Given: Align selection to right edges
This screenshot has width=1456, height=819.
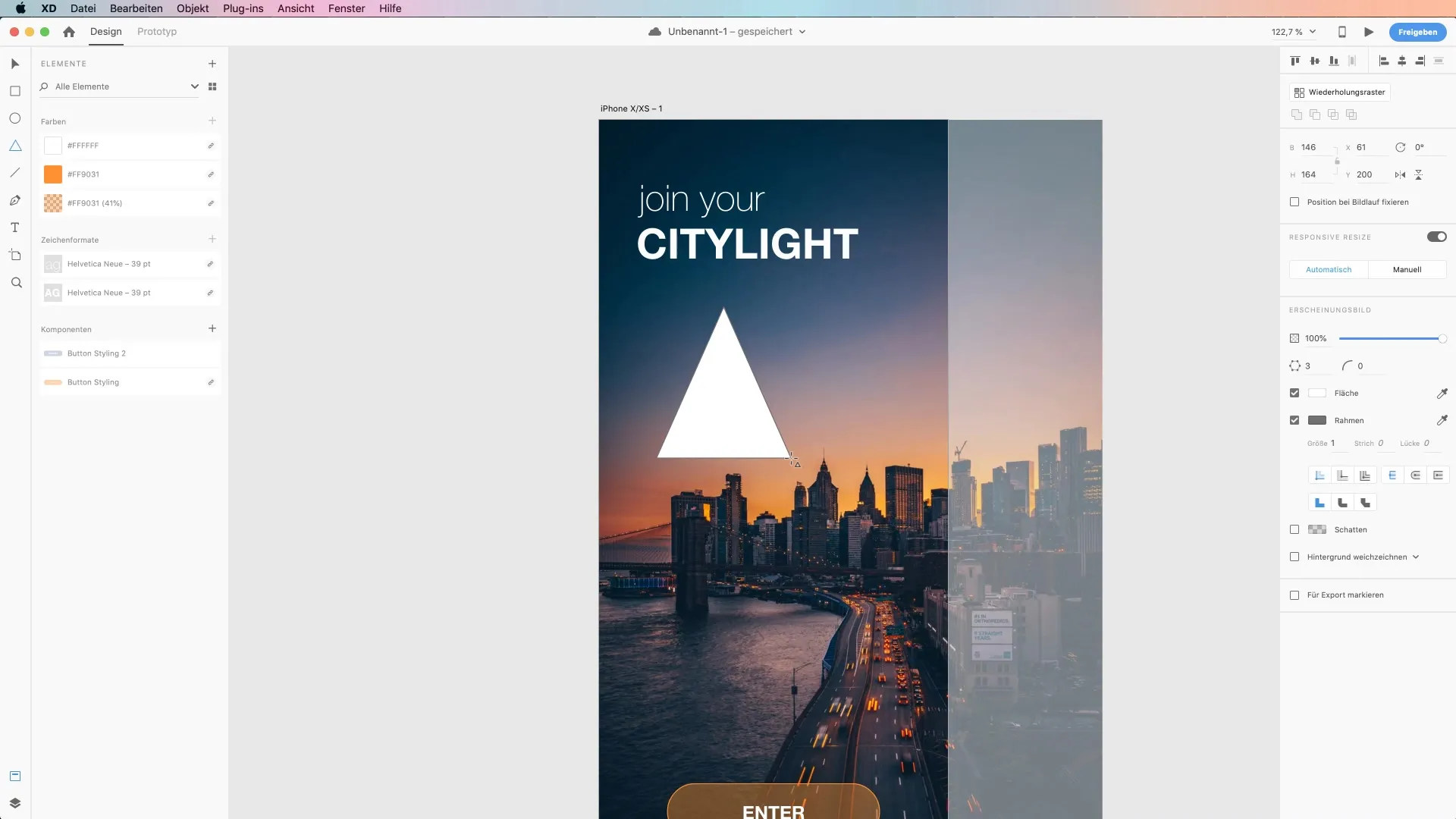Looking at the screenshot, I should pyautogui.click(x=1420, y=61).
